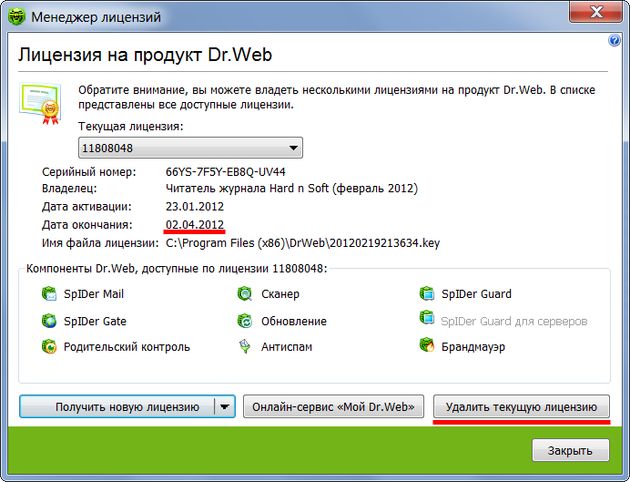Viewport: 630px width, 482px height.
Task: Click the Дата активации label
Action: click(x=86, y=206)
